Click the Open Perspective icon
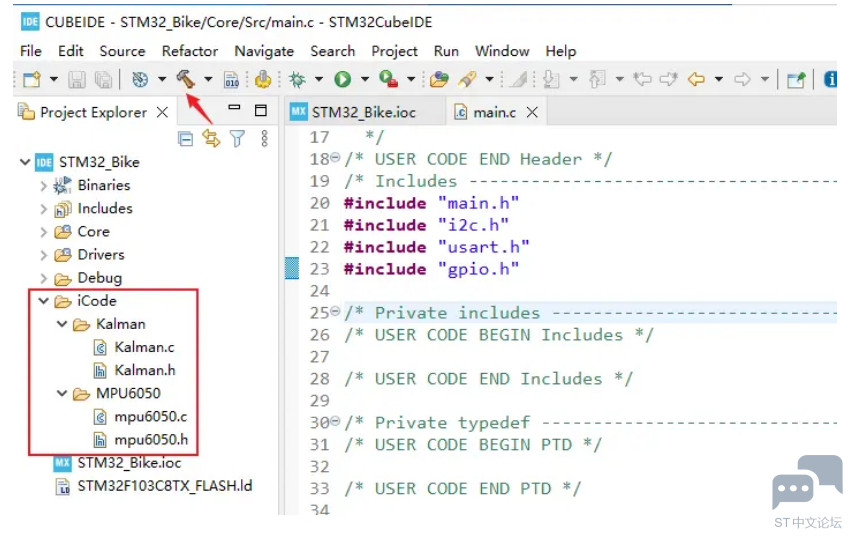The image size is (851, 538). click(x=796, y=79)
